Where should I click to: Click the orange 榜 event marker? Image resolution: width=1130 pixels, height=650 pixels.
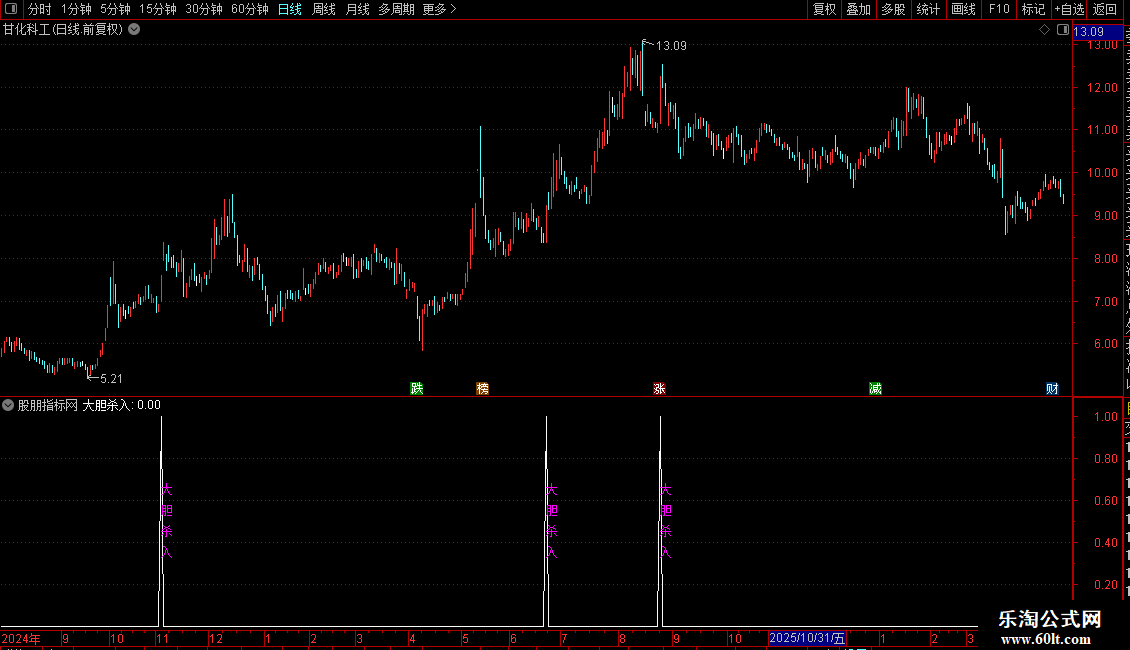(x=483, y=388)
